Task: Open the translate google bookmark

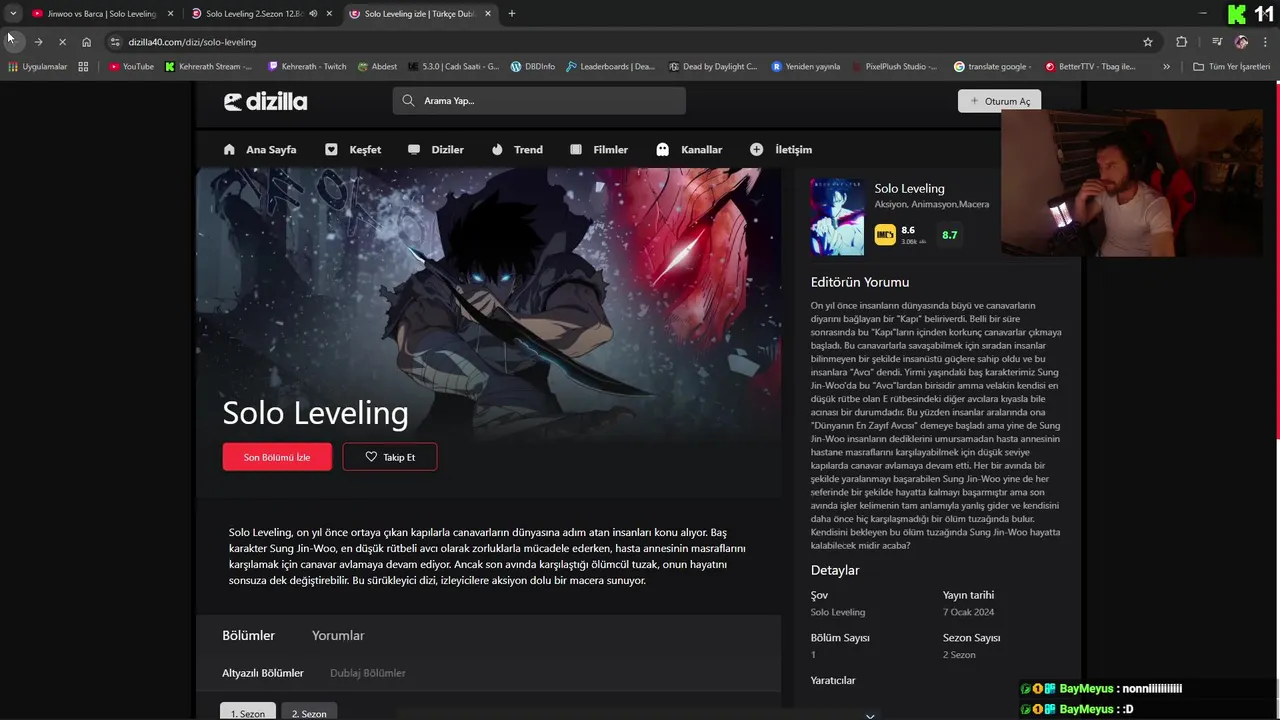Action: [x=992, y=66]
